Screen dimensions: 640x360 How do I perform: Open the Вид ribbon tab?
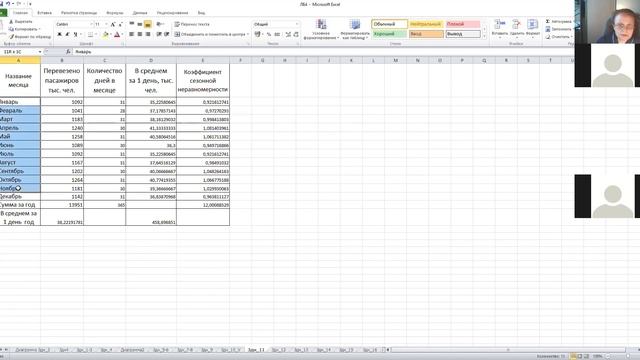(x=201, y=13)
